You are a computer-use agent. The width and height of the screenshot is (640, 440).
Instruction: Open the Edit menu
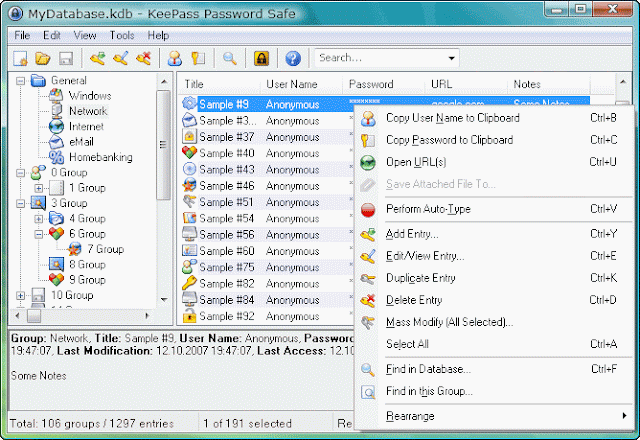pos(51,36)
